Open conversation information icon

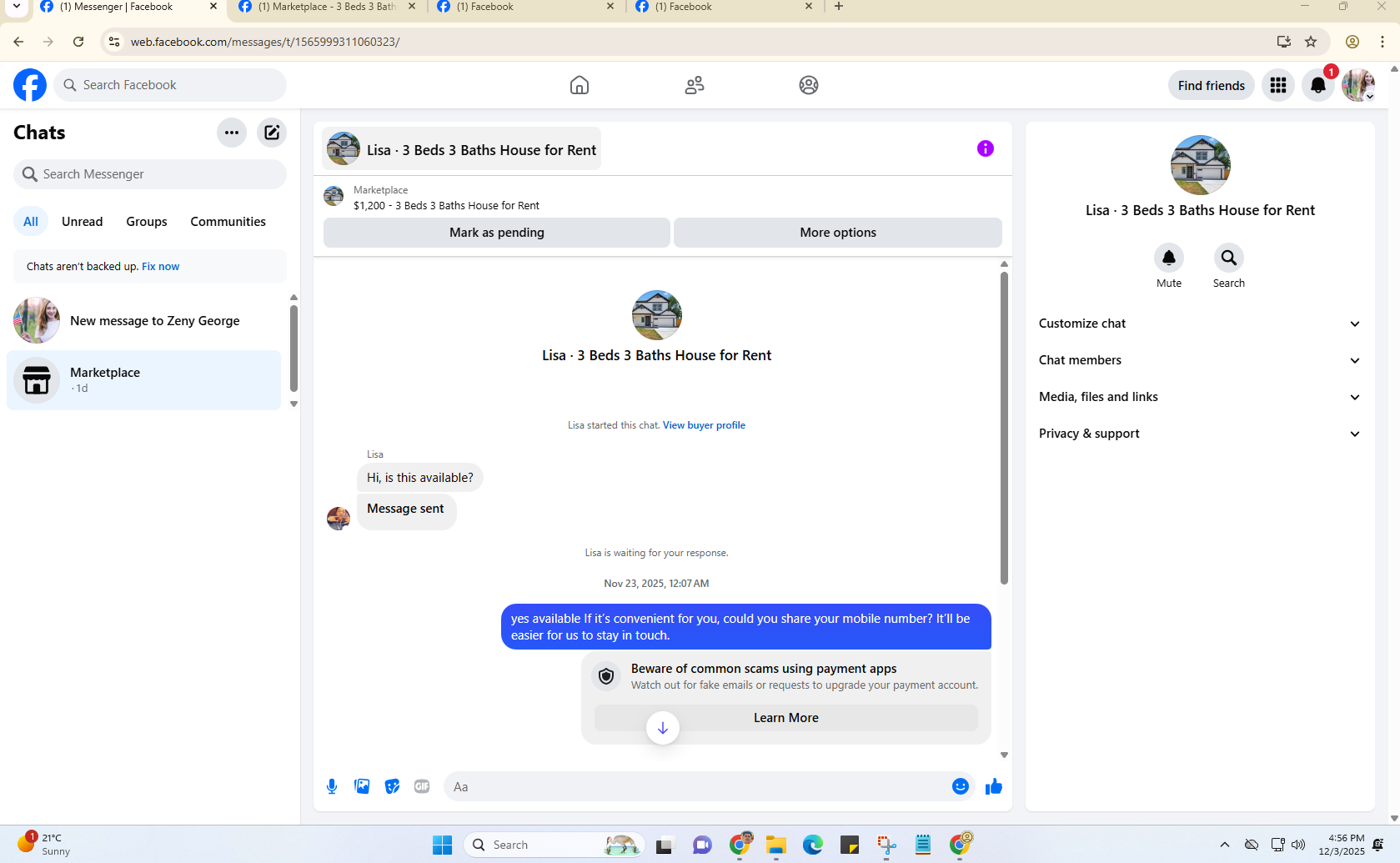click(x=986, y=148)
